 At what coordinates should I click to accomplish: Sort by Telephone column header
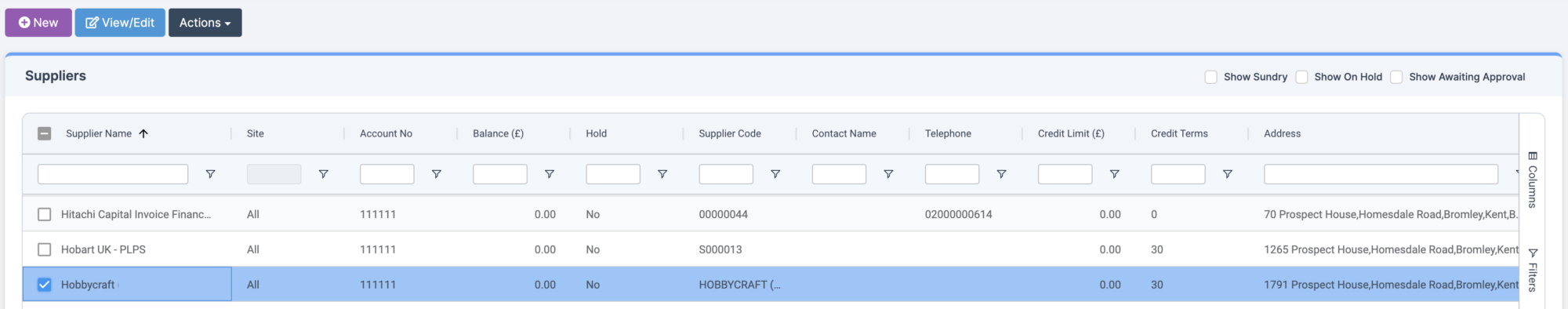(x=948, y=133)
